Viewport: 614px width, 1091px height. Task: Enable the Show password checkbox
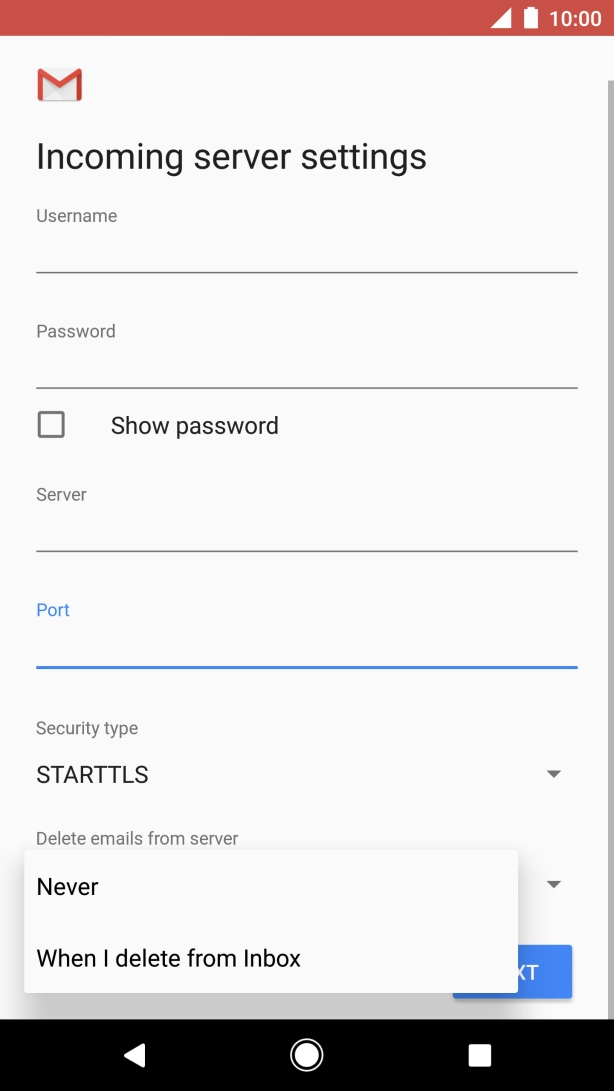50,424
